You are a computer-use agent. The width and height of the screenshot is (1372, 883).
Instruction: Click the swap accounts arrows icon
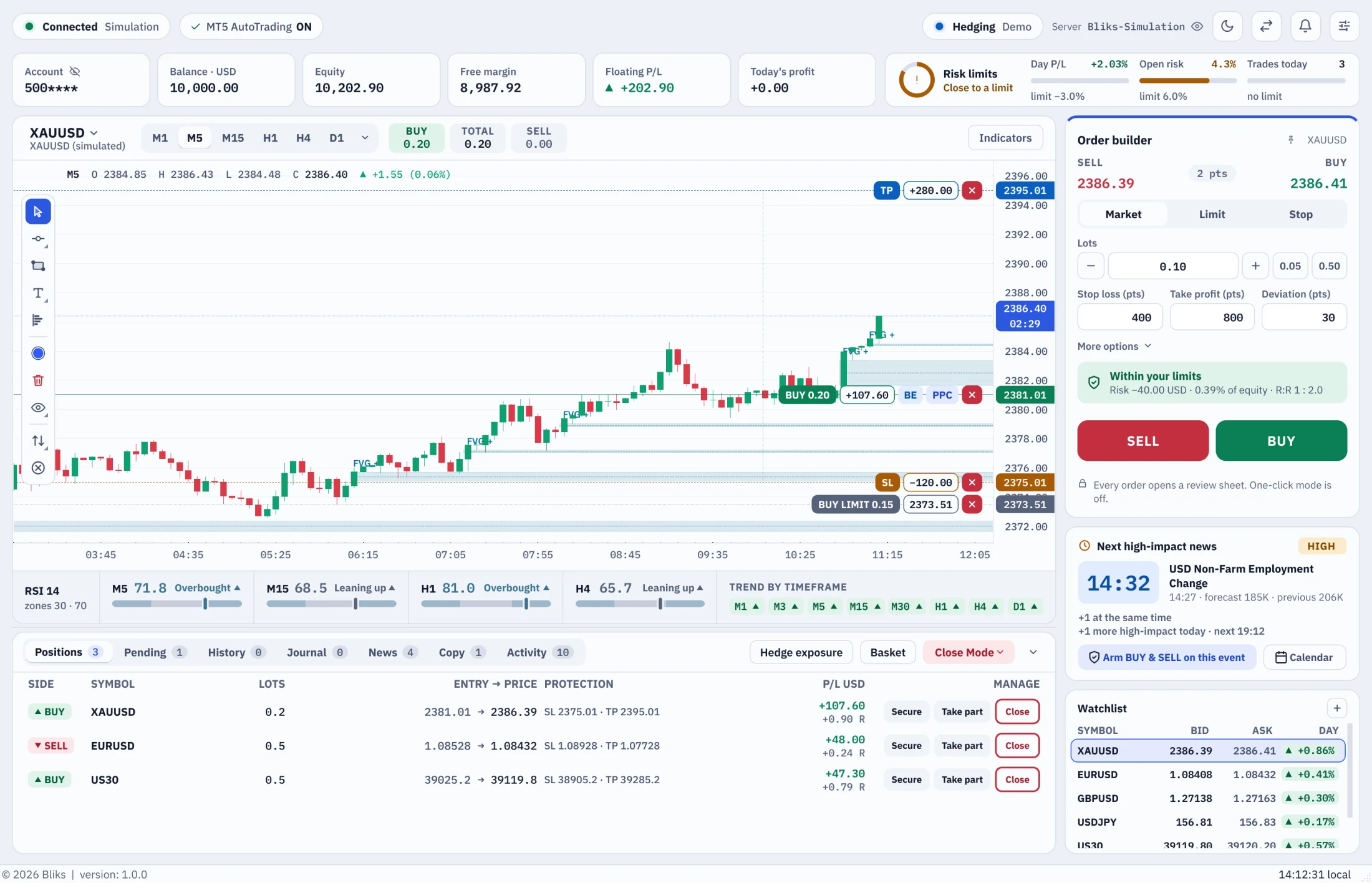[1266, 26]
